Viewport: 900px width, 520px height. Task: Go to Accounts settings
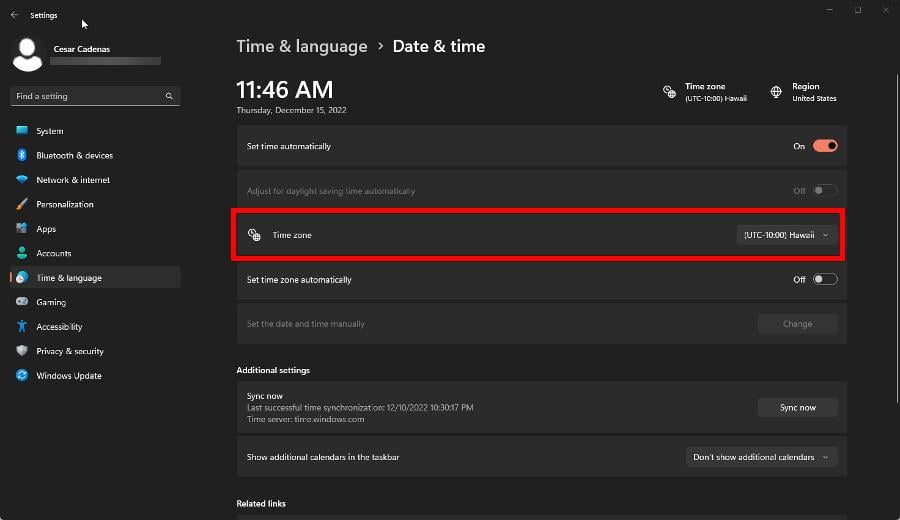95,253
